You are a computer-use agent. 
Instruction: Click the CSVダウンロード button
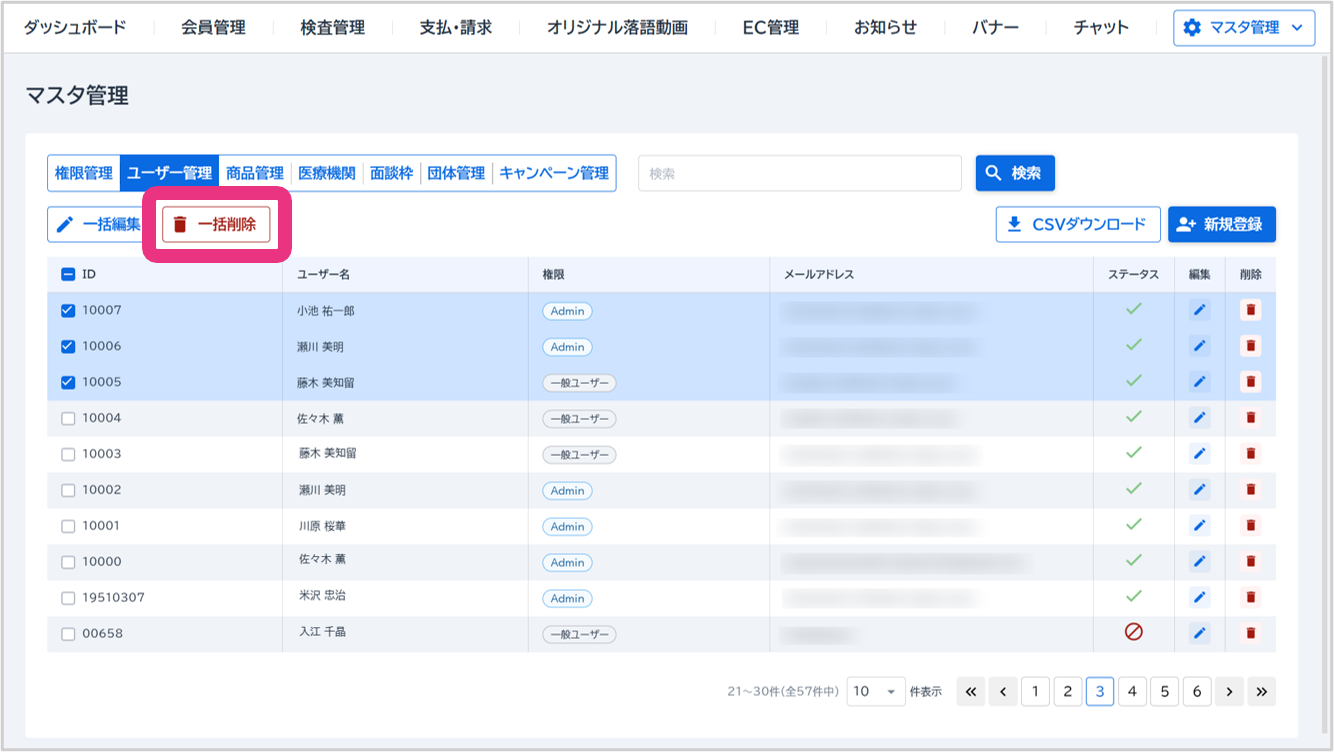pos(1077,225)
